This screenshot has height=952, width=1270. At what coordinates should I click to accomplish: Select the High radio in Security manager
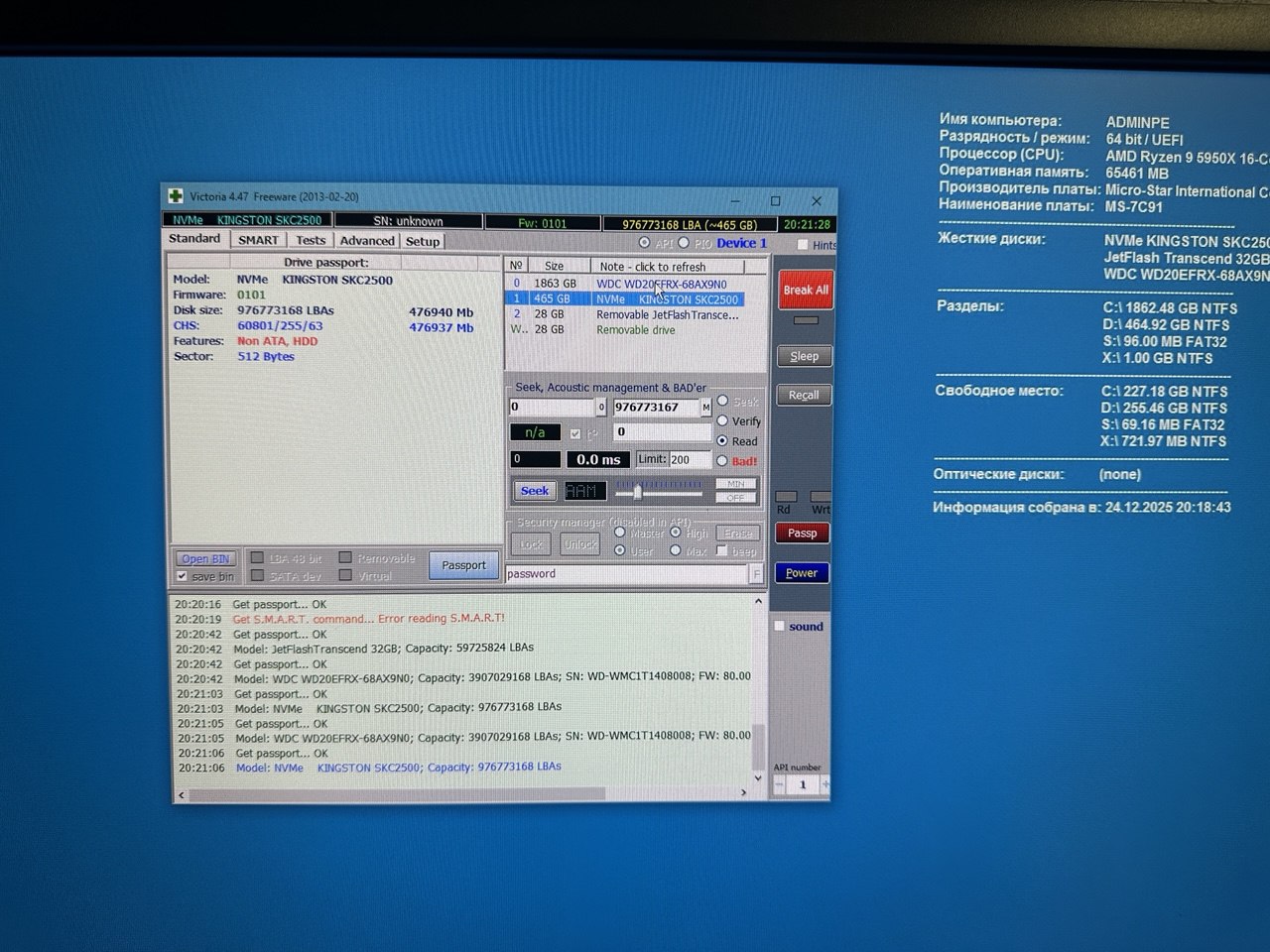pyautogui.click(x=676, y=533)
